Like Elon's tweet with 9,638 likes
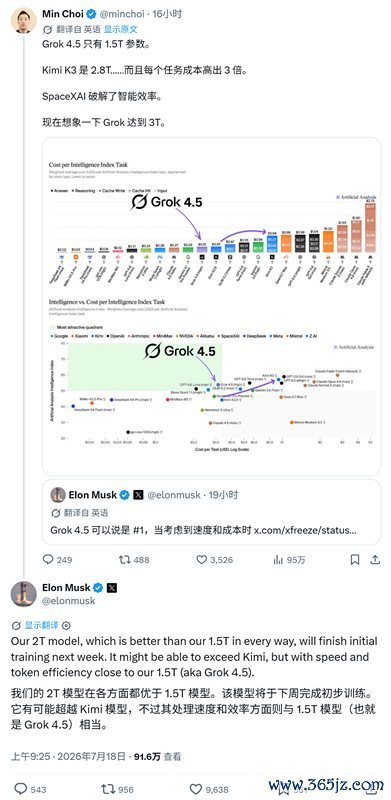 click(196, 789)
